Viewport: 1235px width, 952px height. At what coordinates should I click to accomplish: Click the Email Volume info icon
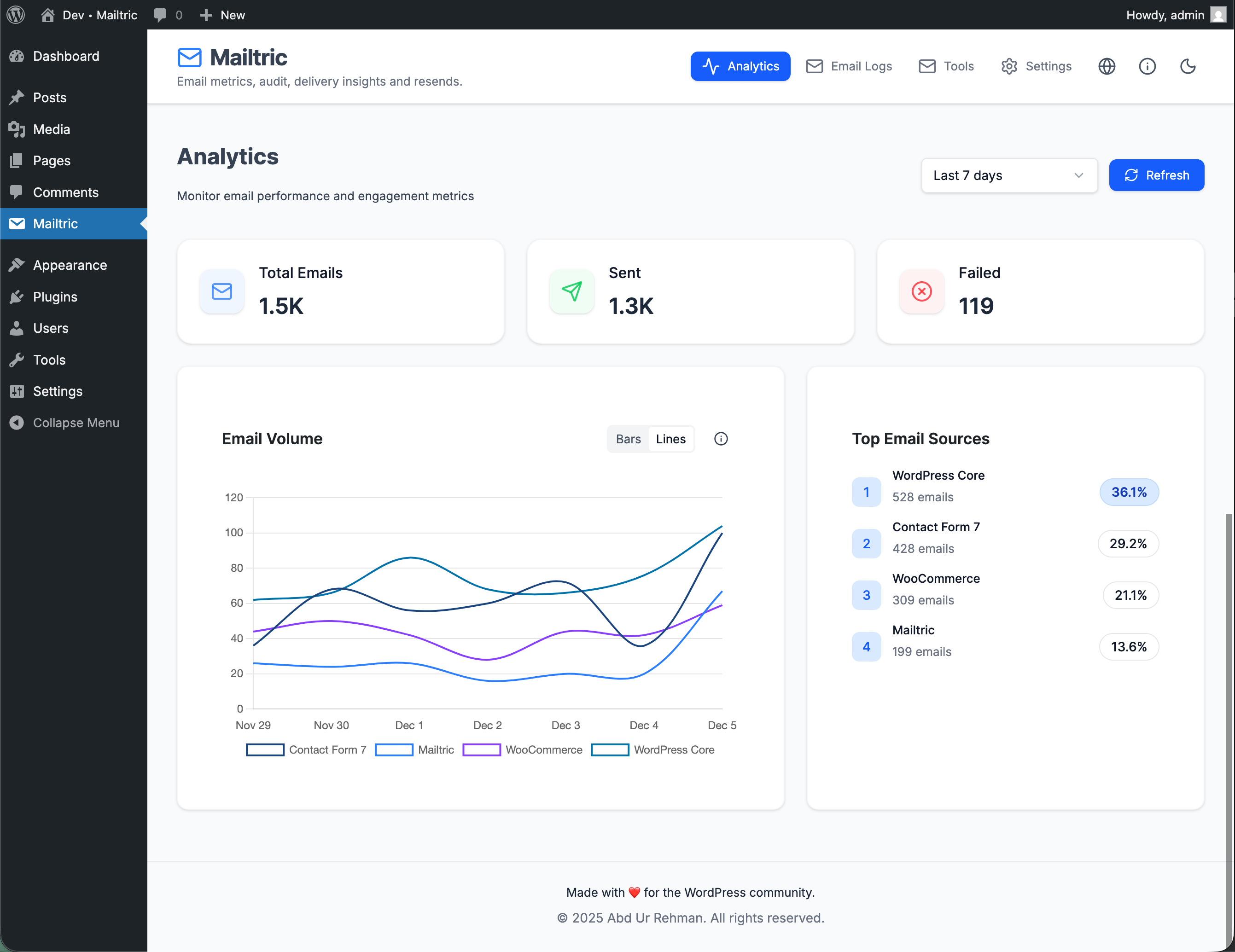pyautogui.click(x=720, y=439)
